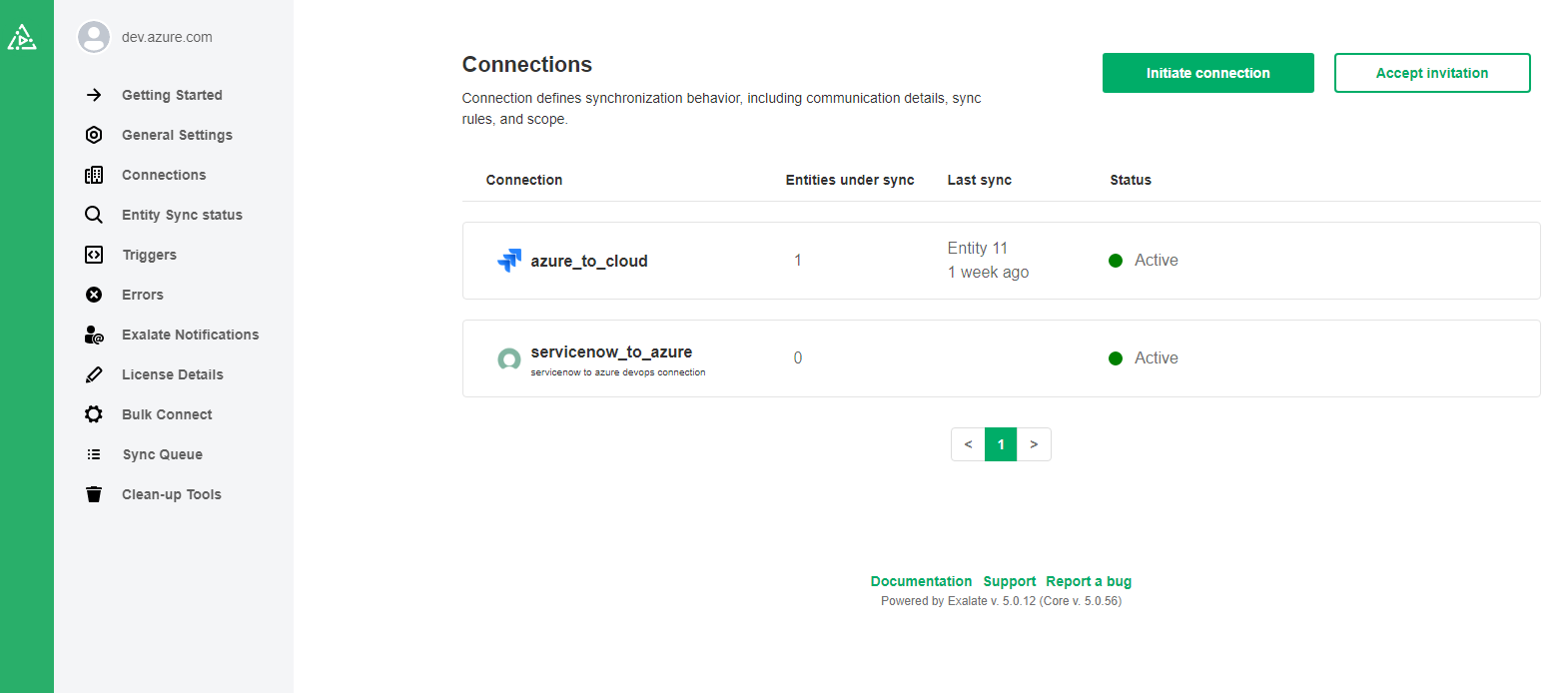Click the Clean-up Tools trash icon
The image size is (1568, 693).
(x=94, y=494)
